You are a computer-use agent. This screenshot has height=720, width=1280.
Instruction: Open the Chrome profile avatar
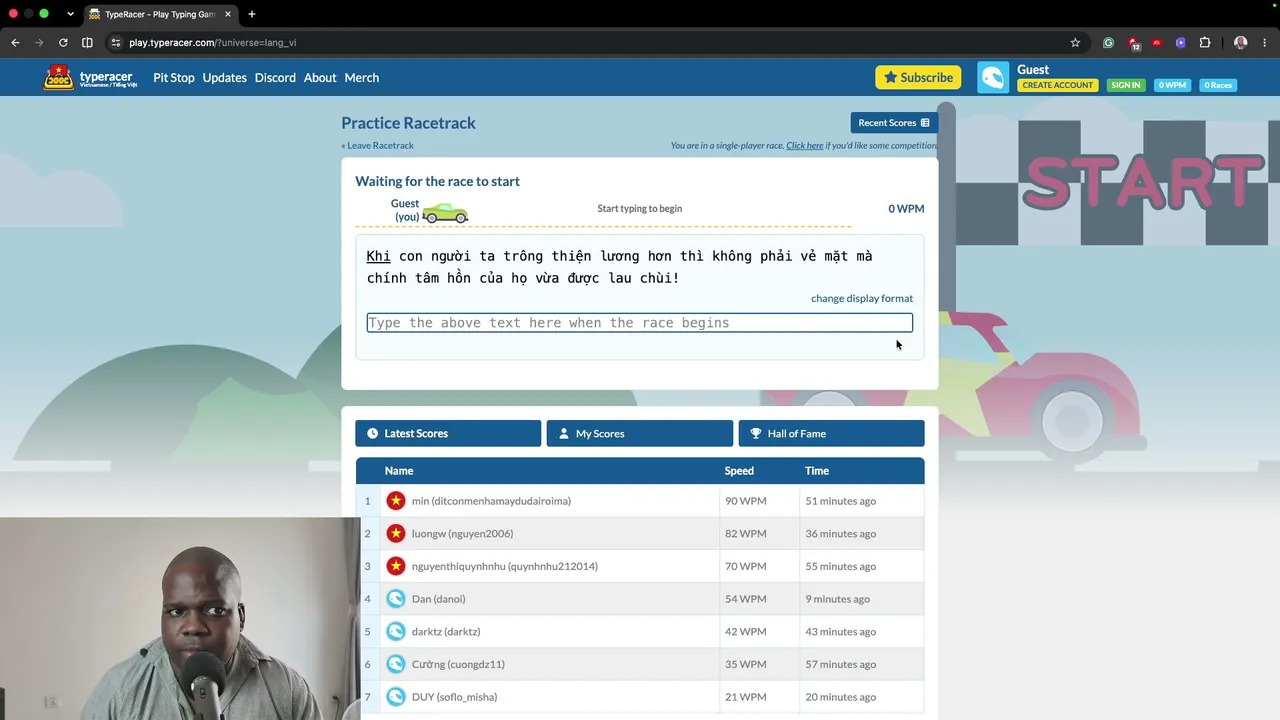[1241, 43]
